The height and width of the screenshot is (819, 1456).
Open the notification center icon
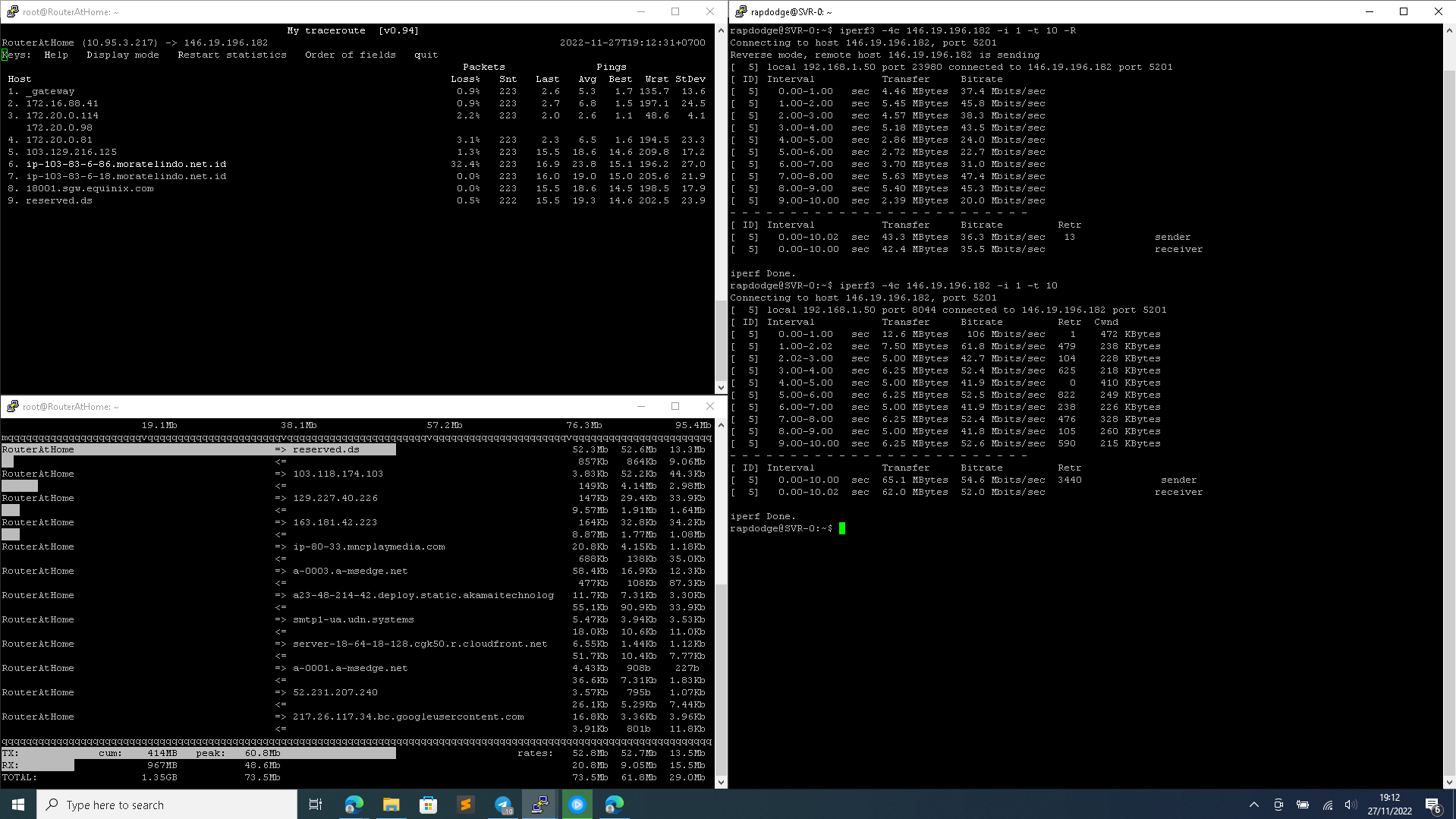(1432, 805)
